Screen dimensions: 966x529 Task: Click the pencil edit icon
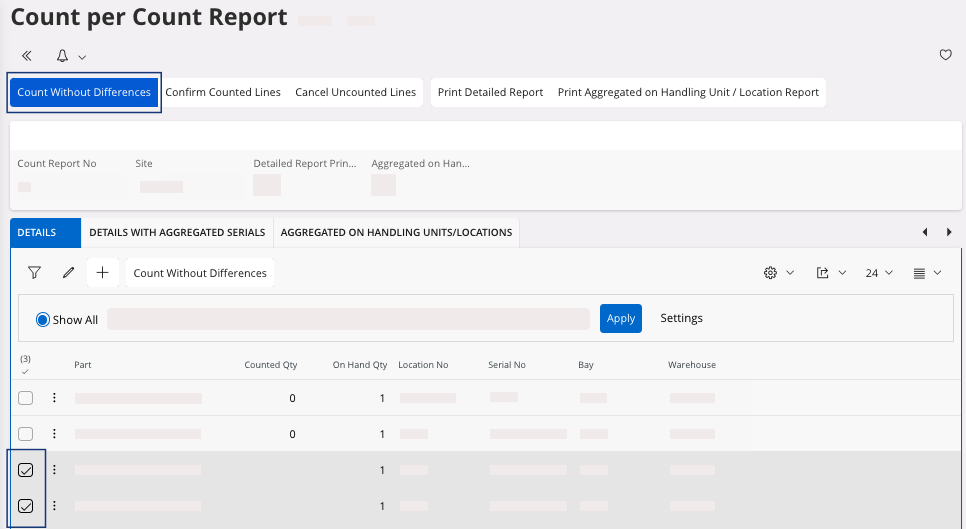(x=68, y=273)
